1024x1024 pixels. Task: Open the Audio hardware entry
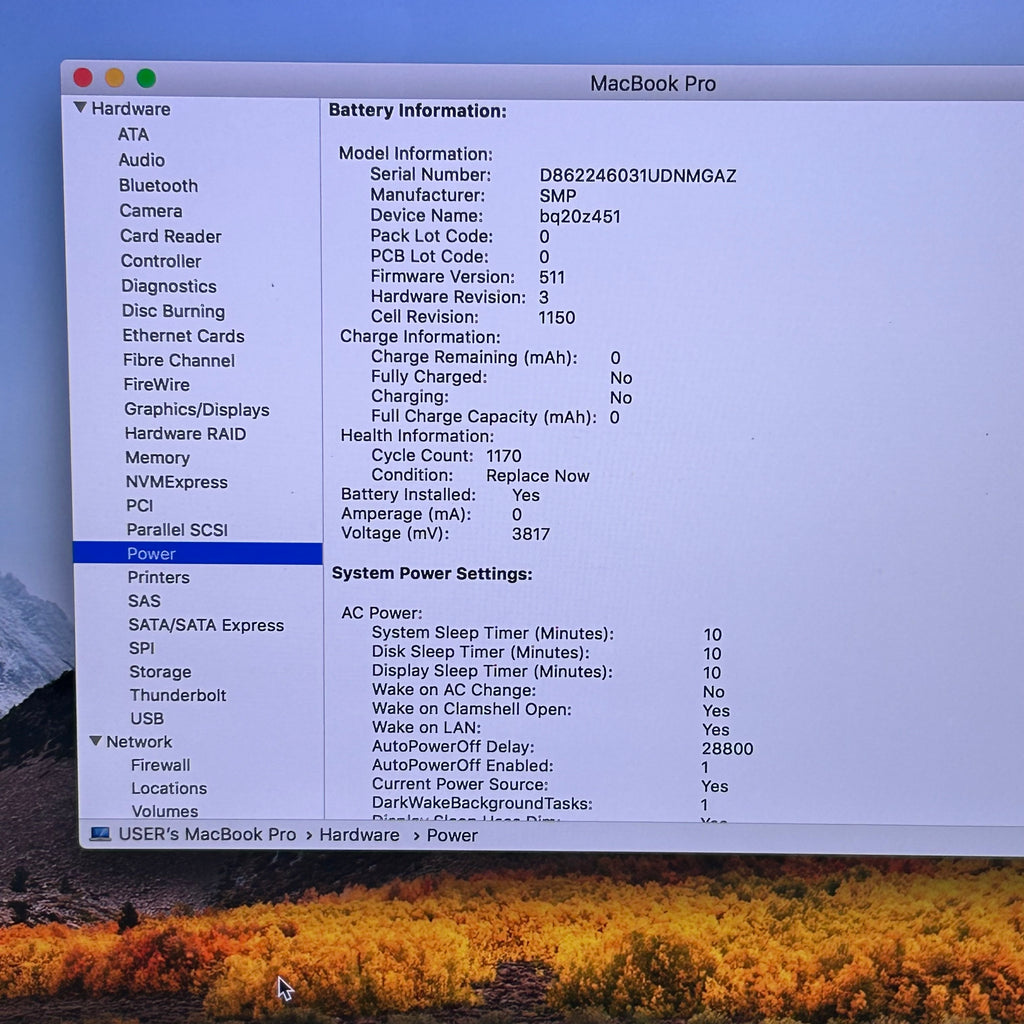click(142, 160)
